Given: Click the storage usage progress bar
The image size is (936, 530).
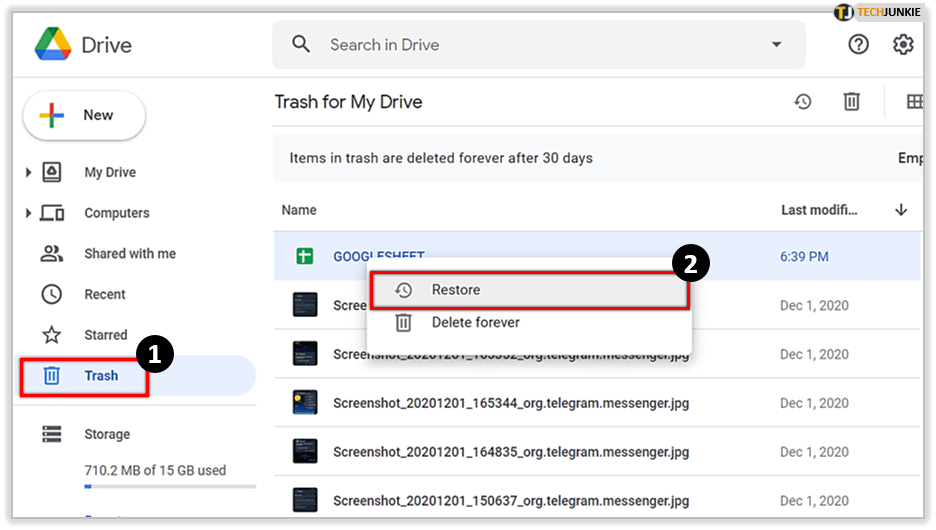Looking at the screenshot, I should click(x=169, y=487).
